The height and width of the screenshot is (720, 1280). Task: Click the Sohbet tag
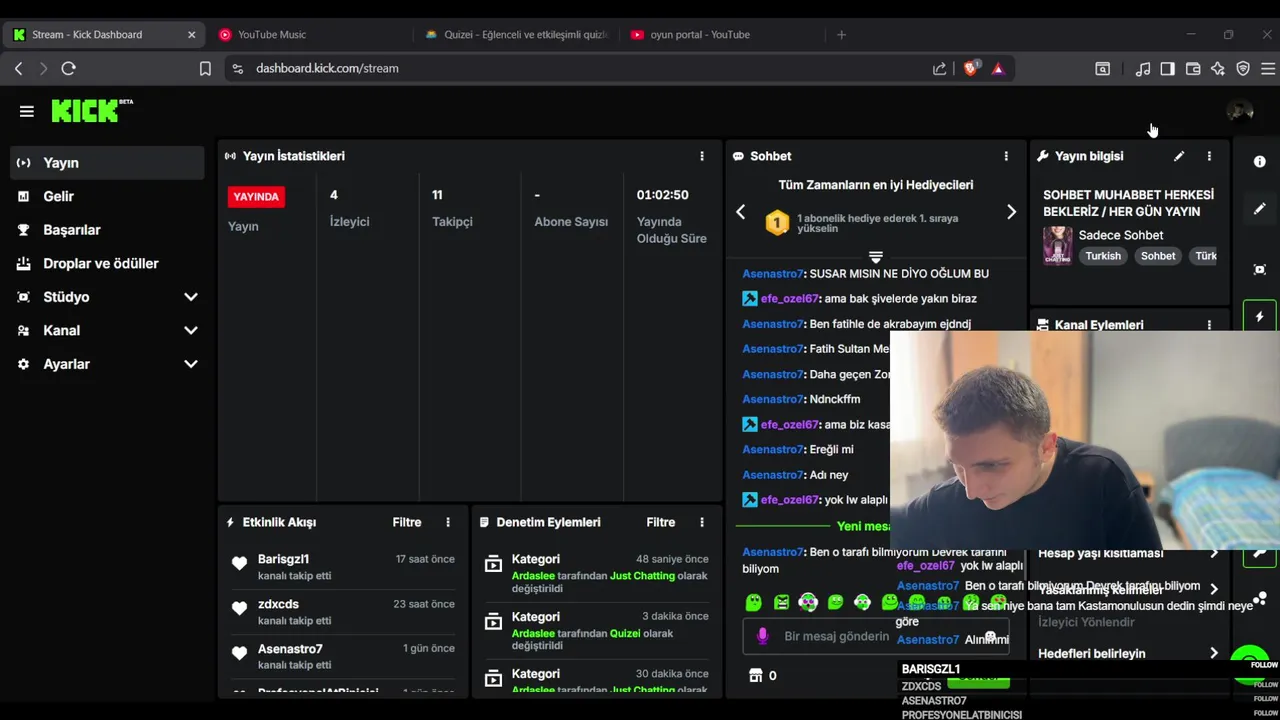pyautogui.click(x=1158, y=256)
